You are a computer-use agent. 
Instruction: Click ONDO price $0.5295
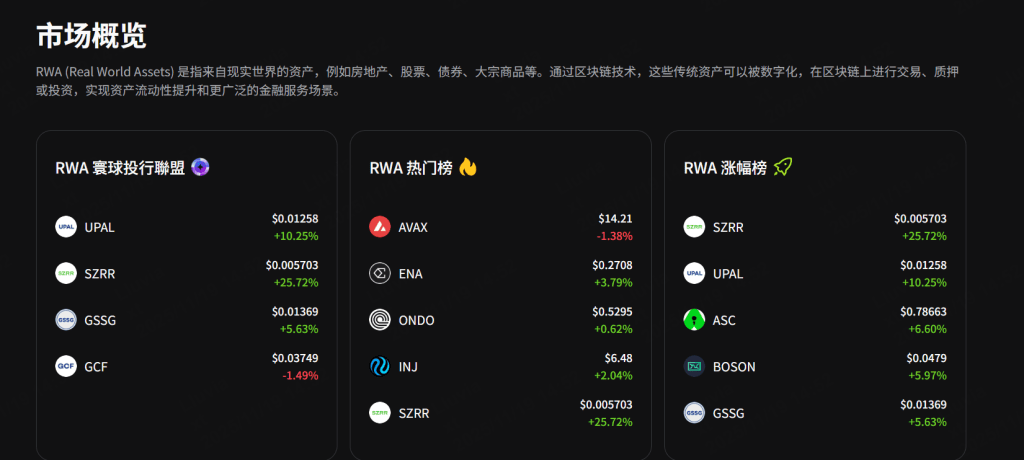613,312
